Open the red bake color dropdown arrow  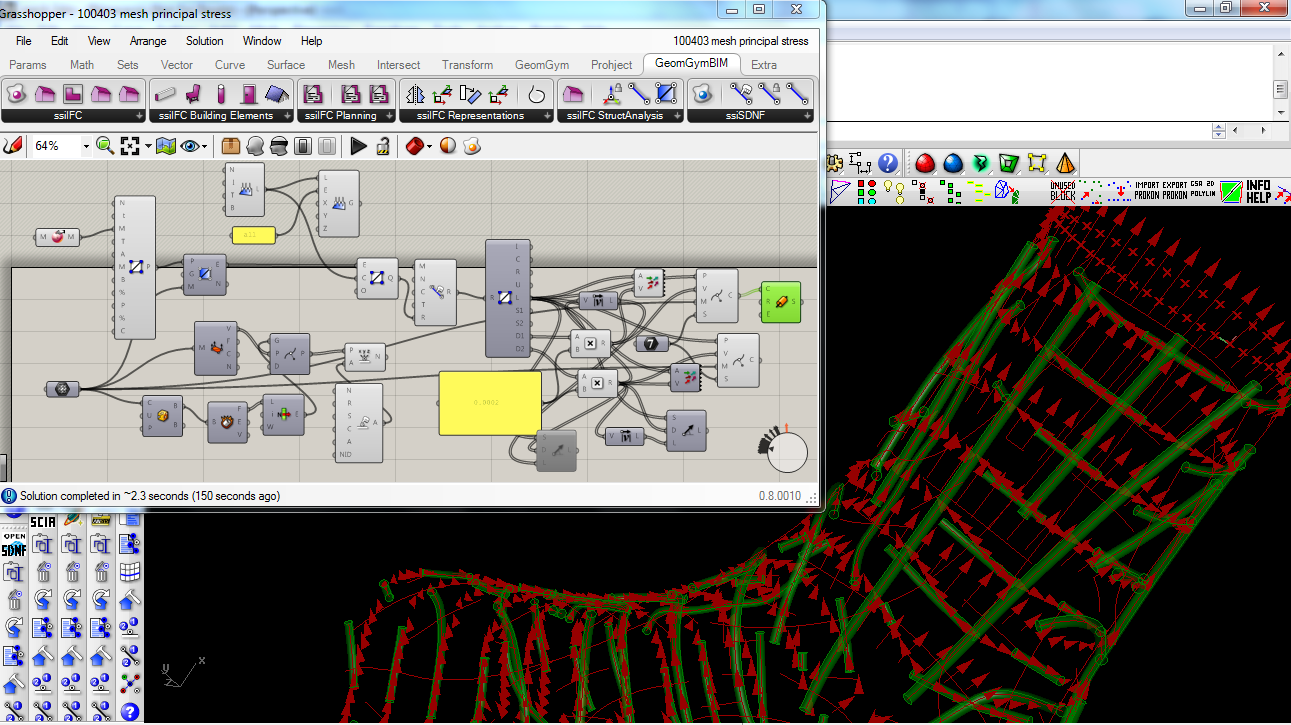click(430, 146)
